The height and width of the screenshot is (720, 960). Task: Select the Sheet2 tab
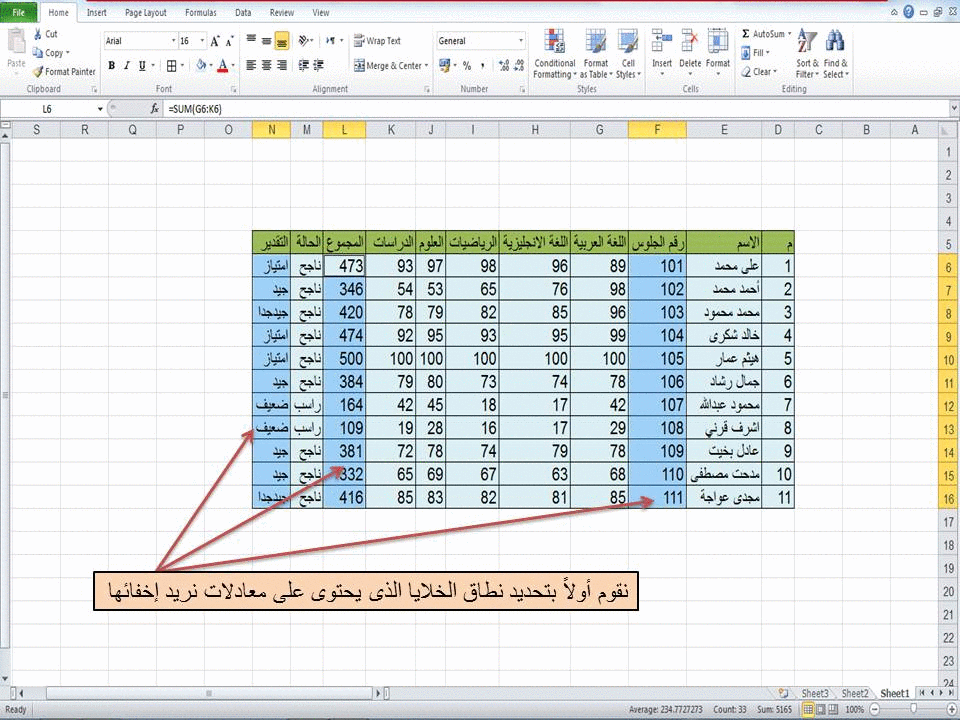coord(855,692)
